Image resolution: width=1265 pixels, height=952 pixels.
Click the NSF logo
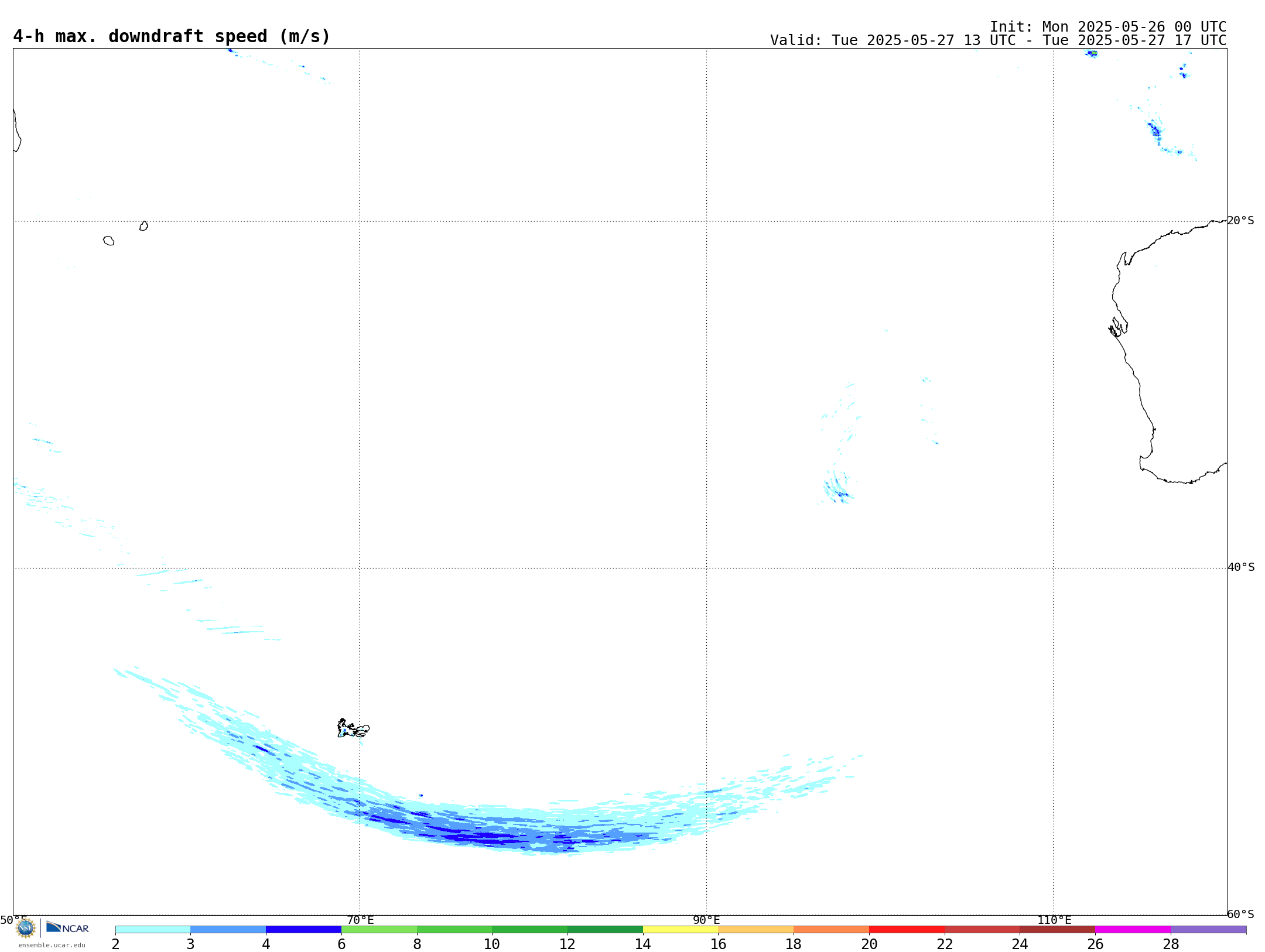[26, 928]
